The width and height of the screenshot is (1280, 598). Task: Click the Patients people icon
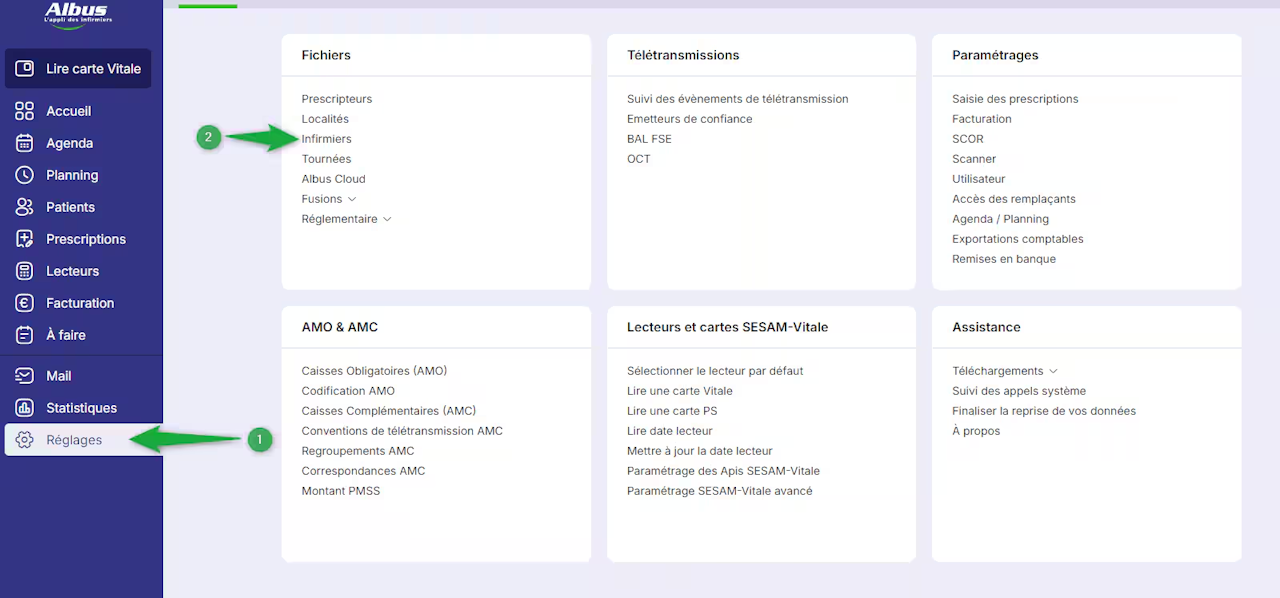pos(25,207)
